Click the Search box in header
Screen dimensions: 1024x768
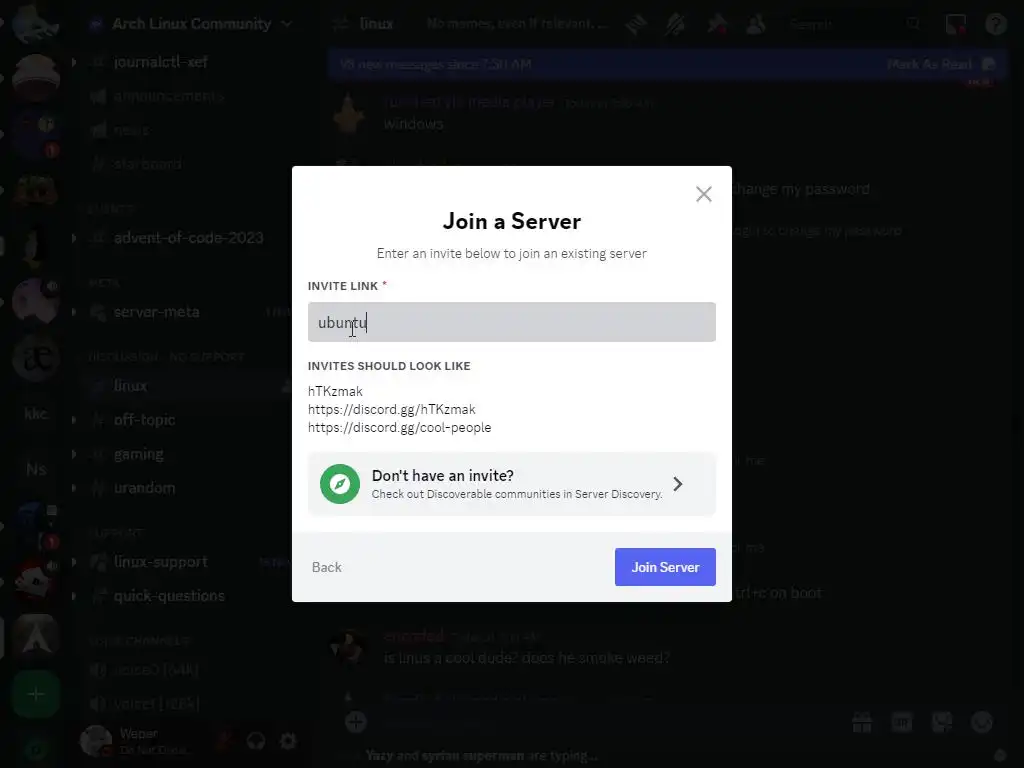pos(853,25)
